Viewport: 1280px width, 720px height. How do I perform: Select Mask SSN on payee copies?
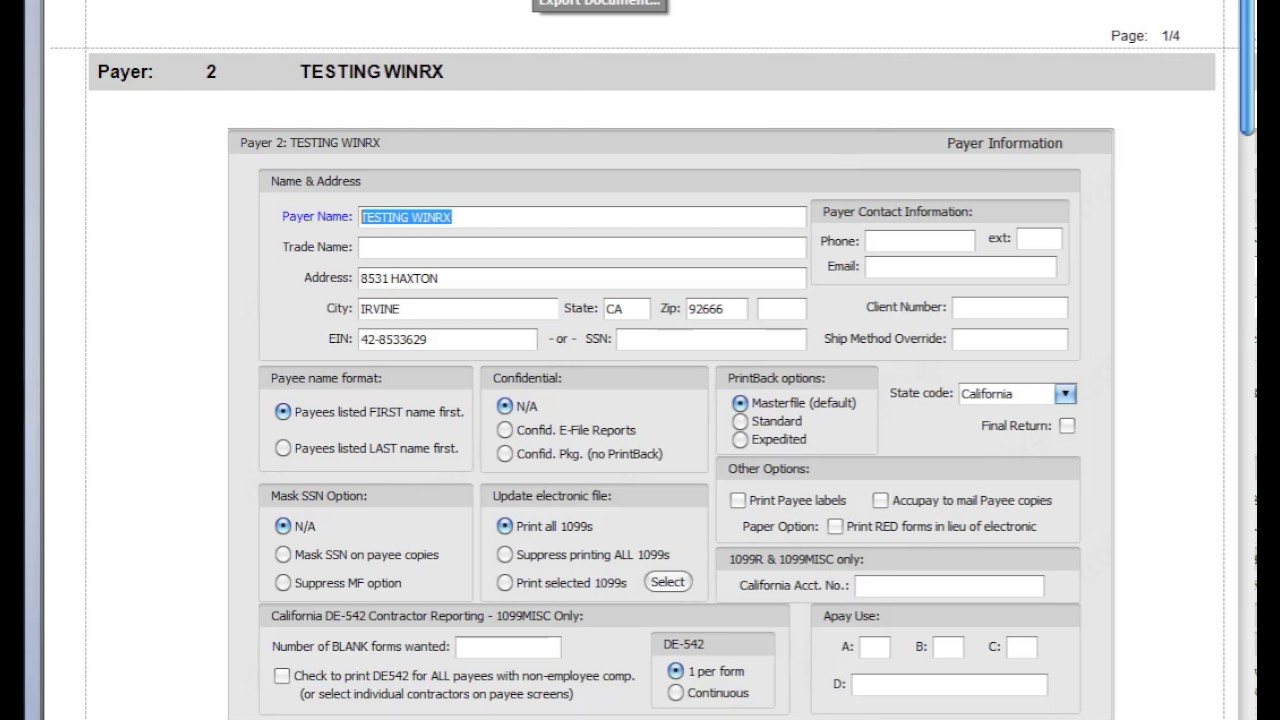283,555
